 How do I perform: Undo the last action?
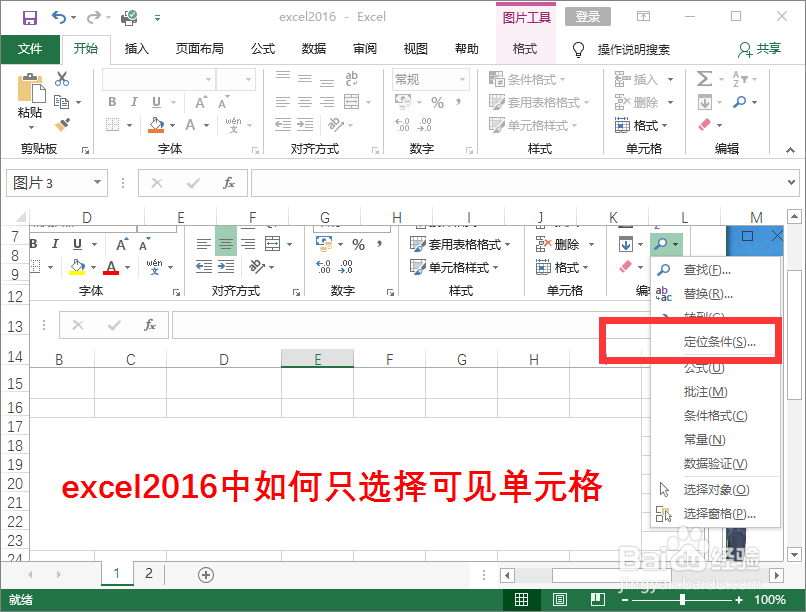[59, 17]
